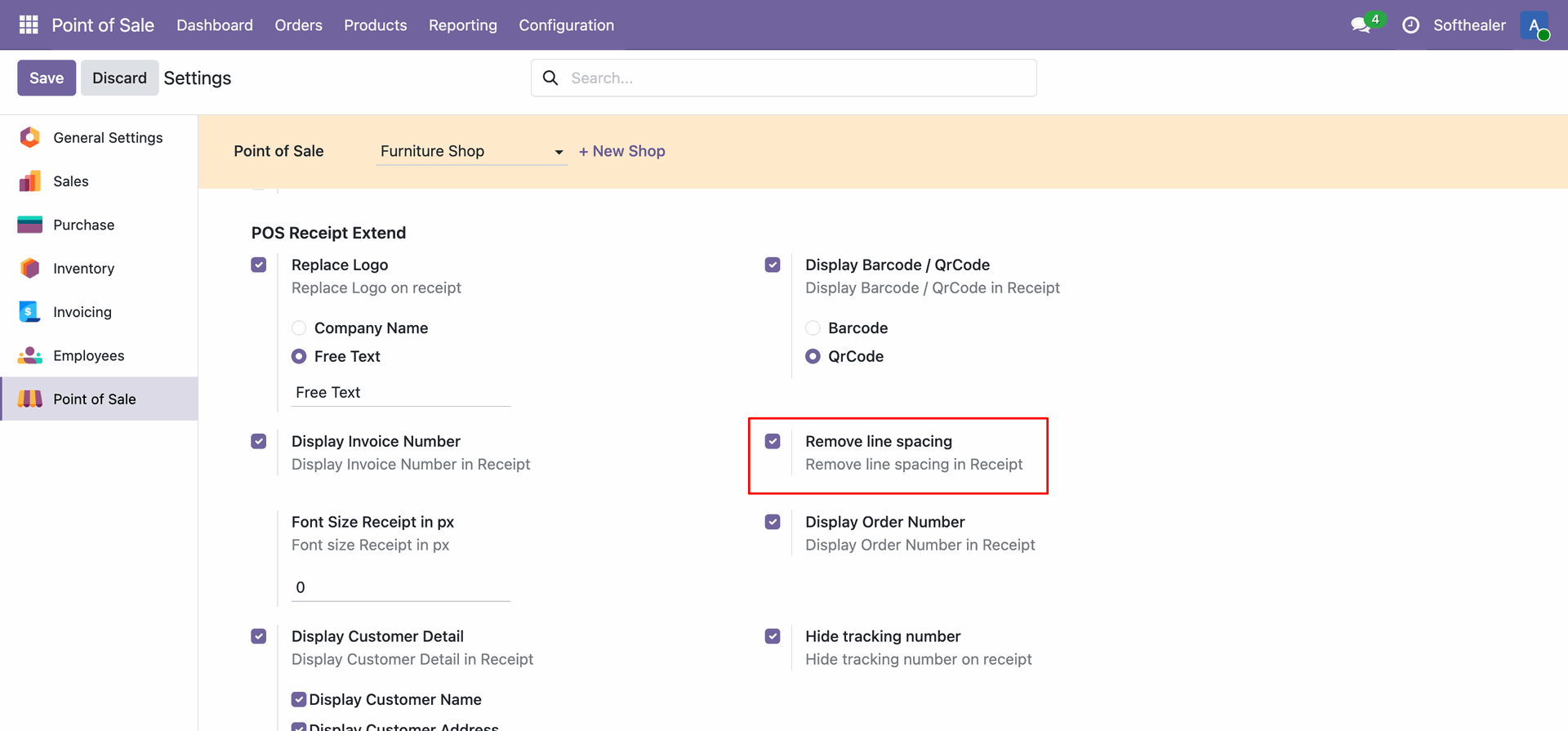
Task: Select the Employees label in the sidebar
Action: tap(89, 355)
